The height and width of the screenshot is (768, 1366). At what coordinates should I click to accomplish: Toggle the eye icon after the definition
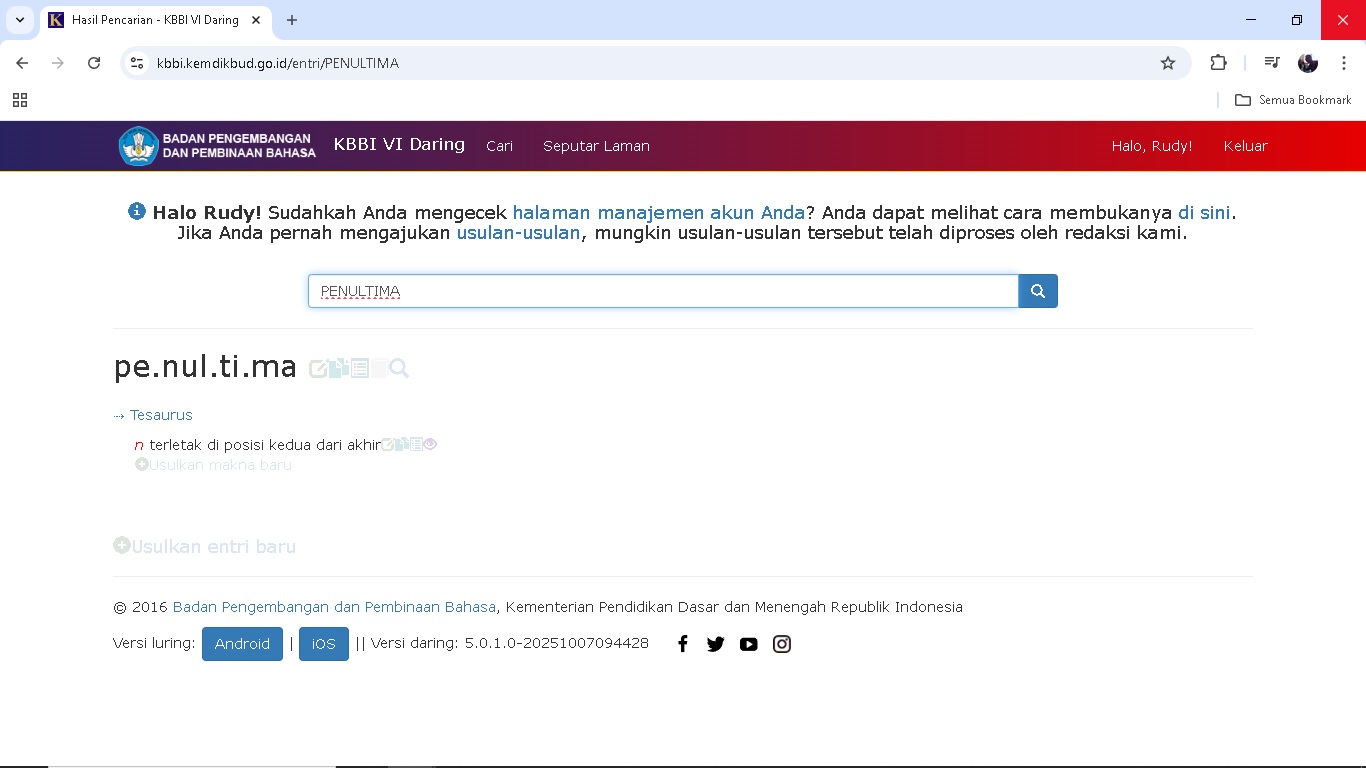point(430,445)
